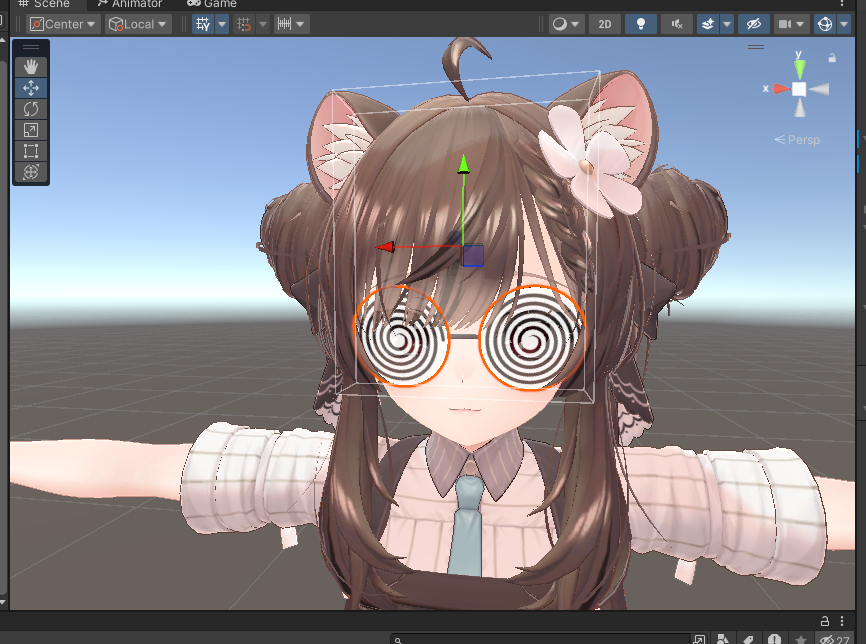Open Local handle rotation dropdown
Viewport: 866px width, 644px height.
[138, 24]
